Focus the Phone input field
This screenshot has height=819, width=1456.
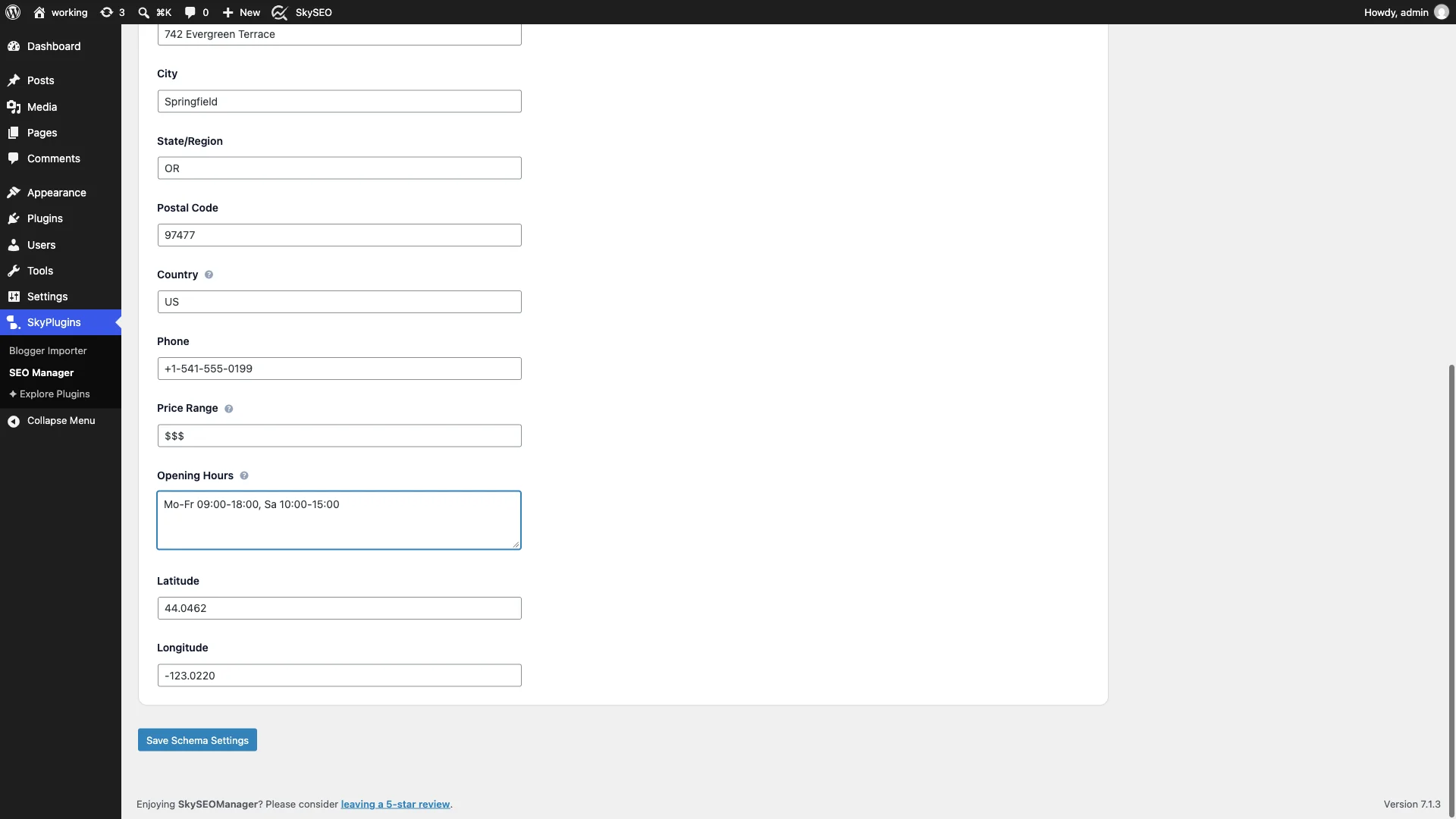point(339,369)
